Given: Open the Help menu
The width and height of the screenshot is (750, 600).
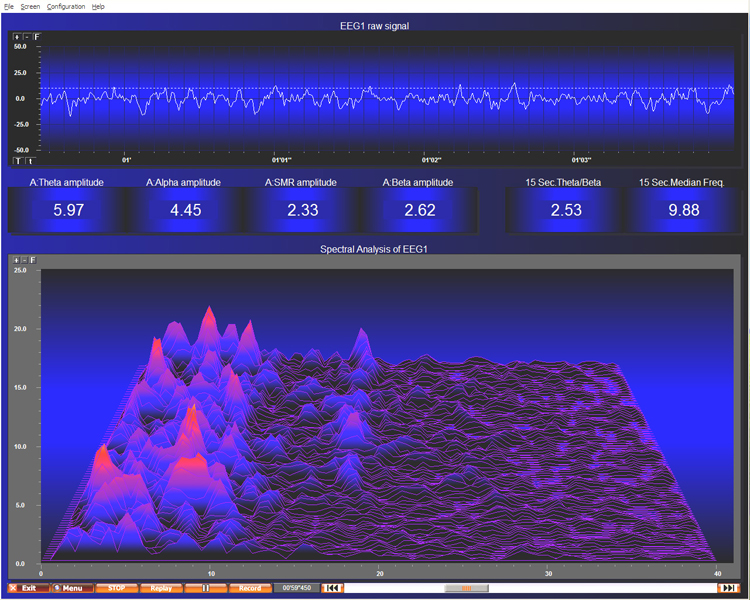Looking at the screenshot, I should 98,6.
